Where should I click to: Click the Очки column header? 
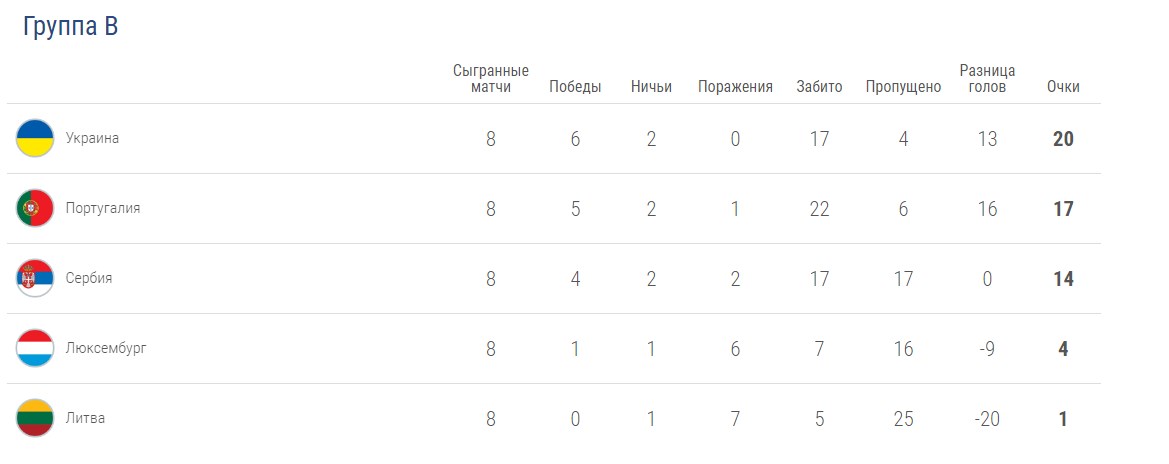1063,86
